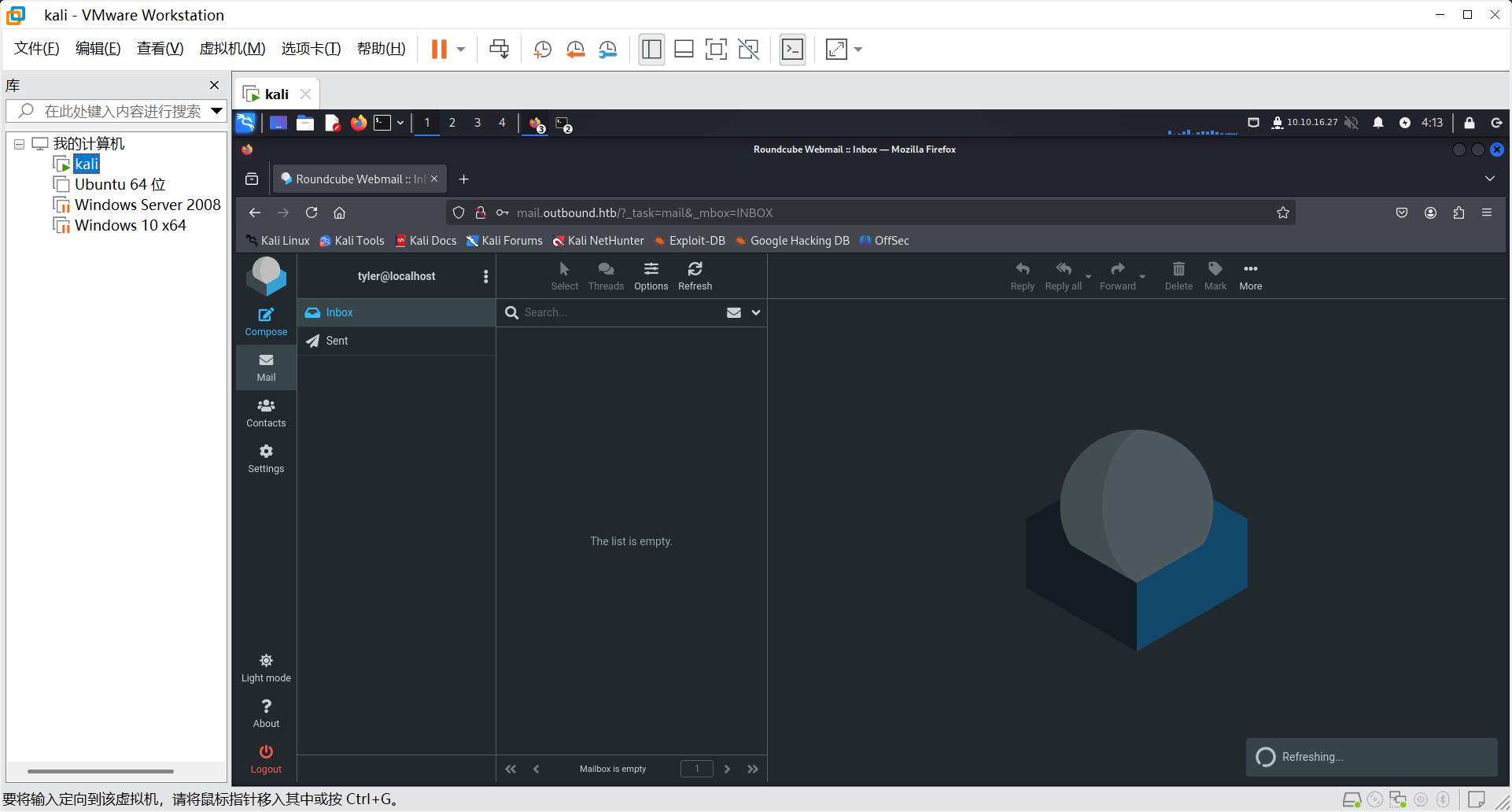The width and height of the screenshot is (1512, 812).
Task: List all Firefox tabs chevron
Action: [x=1489, y=179]
